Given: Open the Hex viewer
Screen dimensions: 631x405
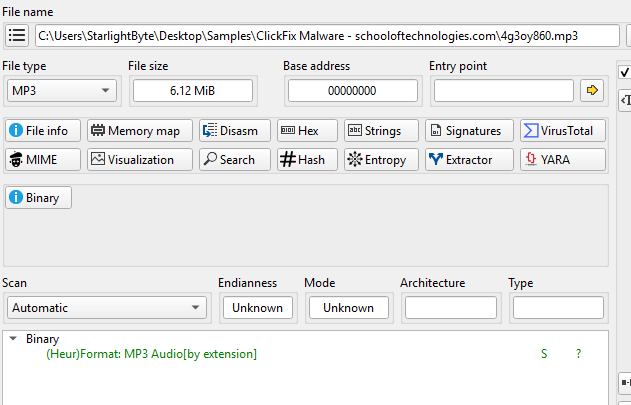Looking at the screenshot, I should (x=301, y=131).
